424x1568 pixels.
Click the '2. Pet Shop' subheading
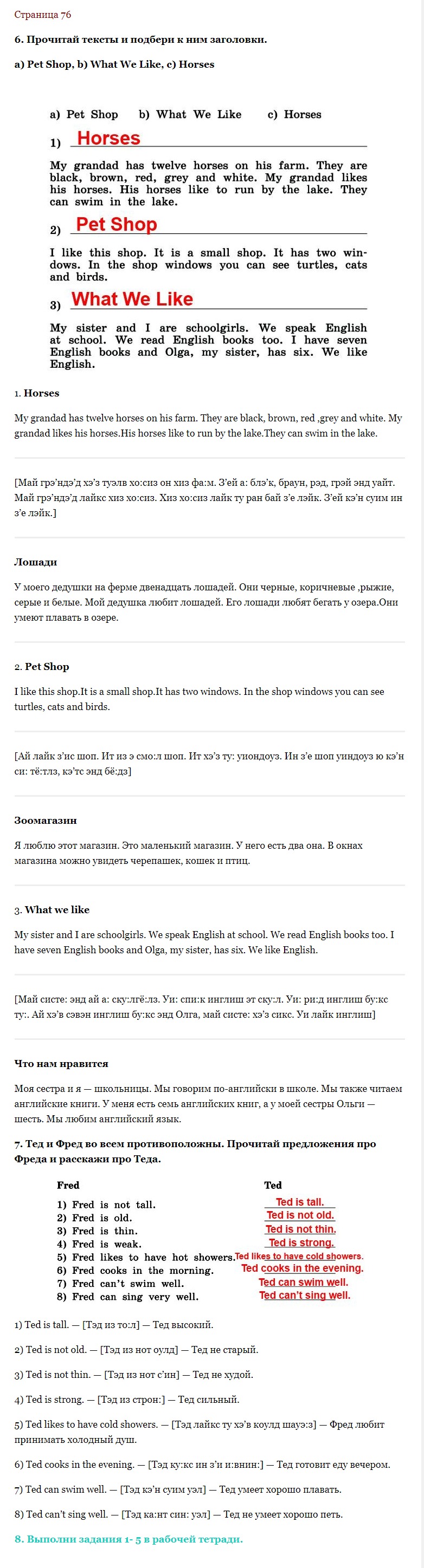(x=41, y=667)
